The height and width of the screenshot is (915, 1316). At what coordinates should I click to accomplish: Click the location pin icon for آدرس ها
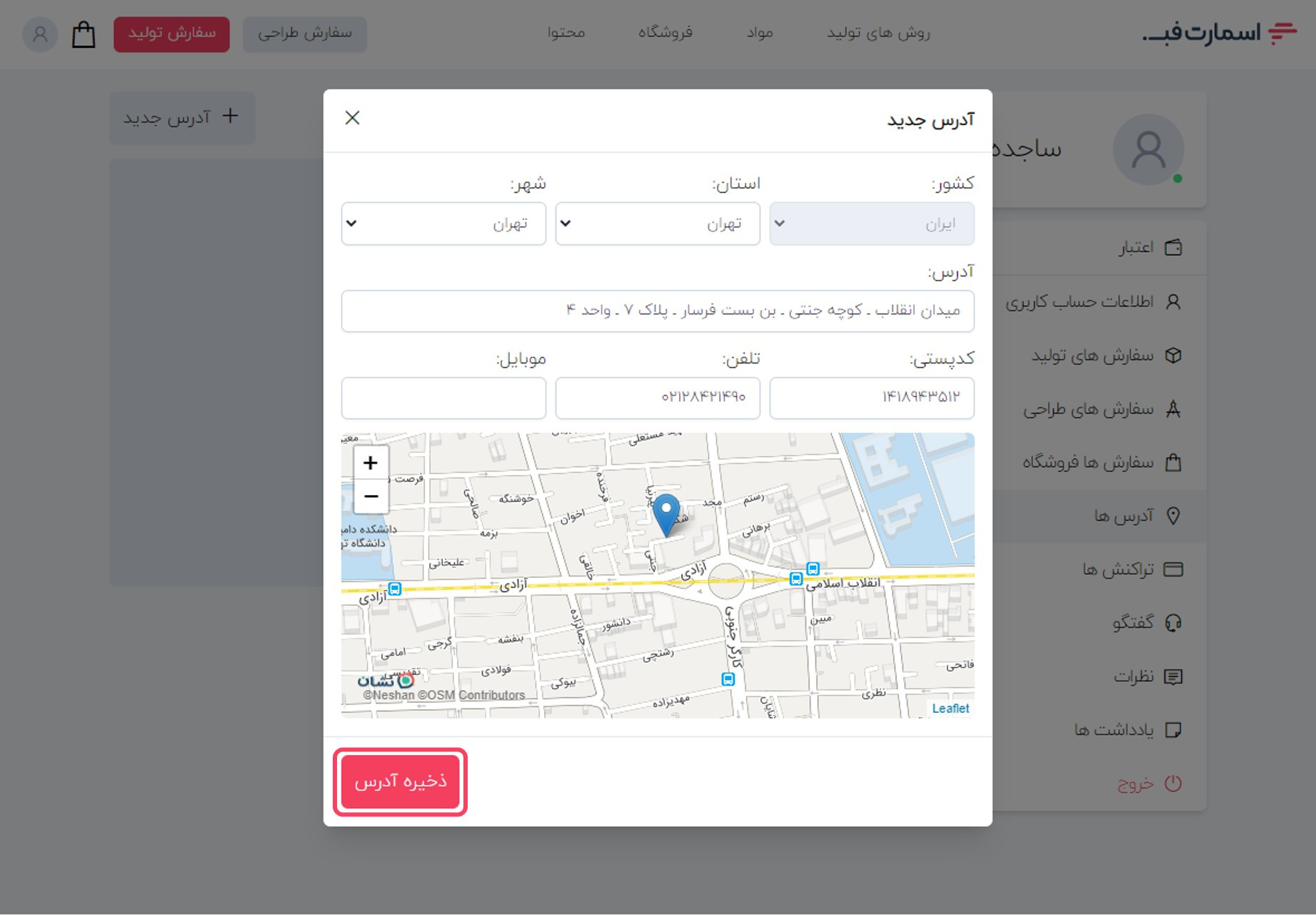click(1173, 516)
